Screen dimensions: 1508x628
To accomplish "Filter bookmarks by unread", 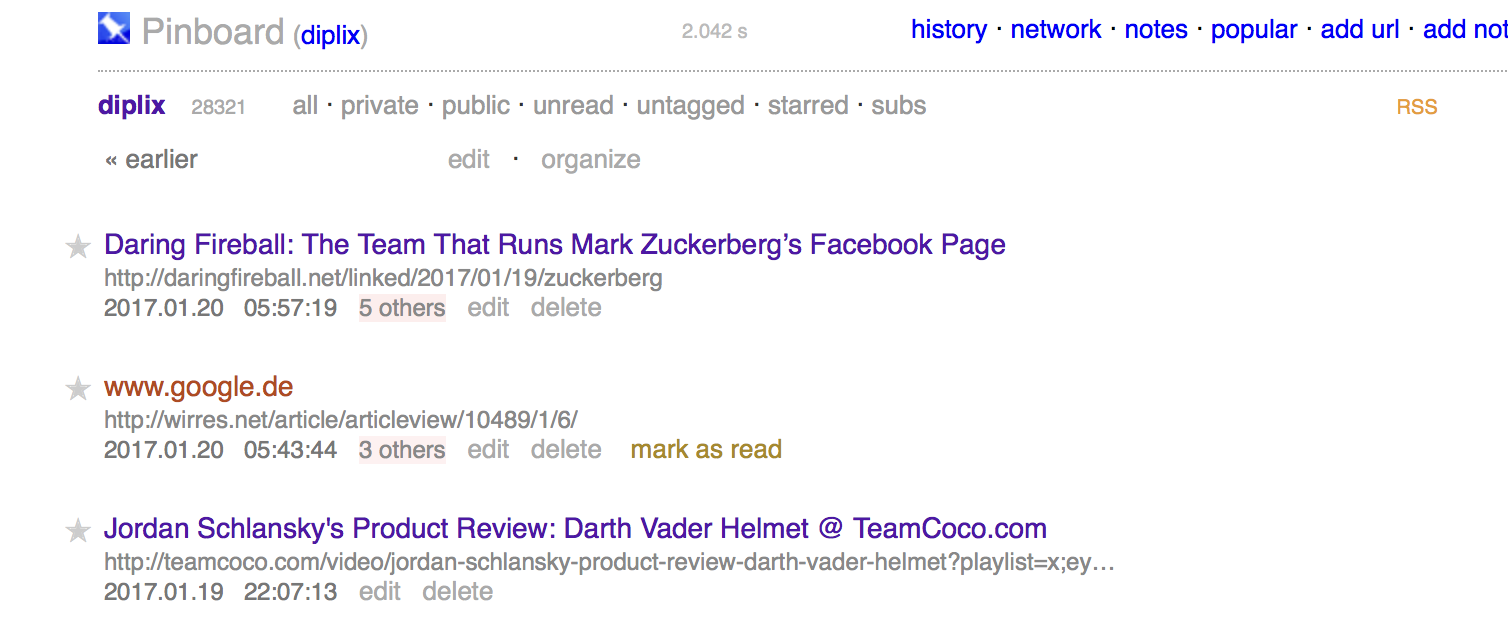I will [573, 106].
